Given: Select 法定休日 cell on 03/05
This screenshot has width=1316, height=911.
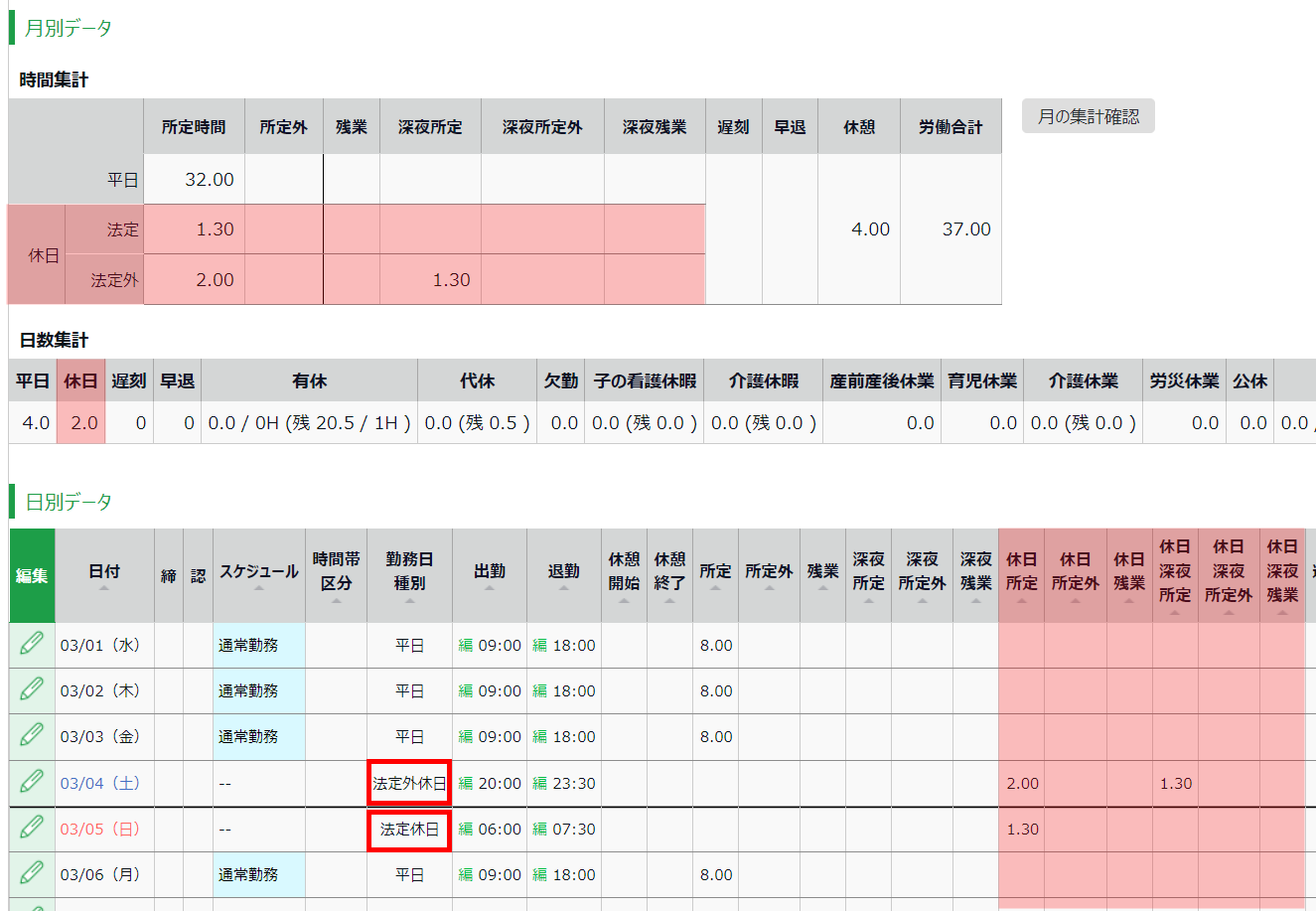Looking at the screenshot, I should (x=409, y=830).
